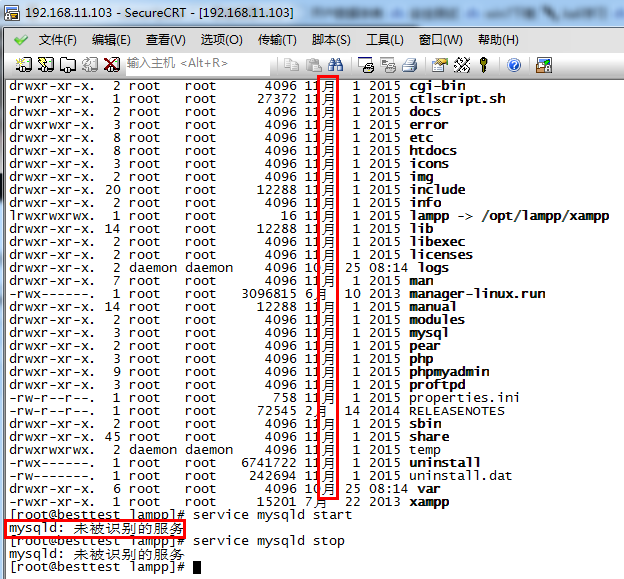Click the logs directory name
Screen dimensions: 624x579
click(x=433, y=268)
